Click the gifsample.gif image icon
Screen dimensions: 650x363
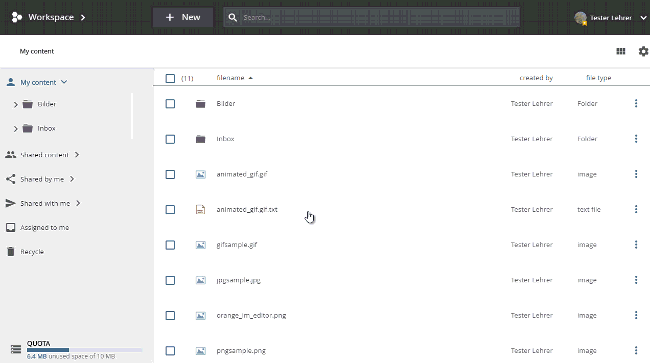click(x=201, y=245)
